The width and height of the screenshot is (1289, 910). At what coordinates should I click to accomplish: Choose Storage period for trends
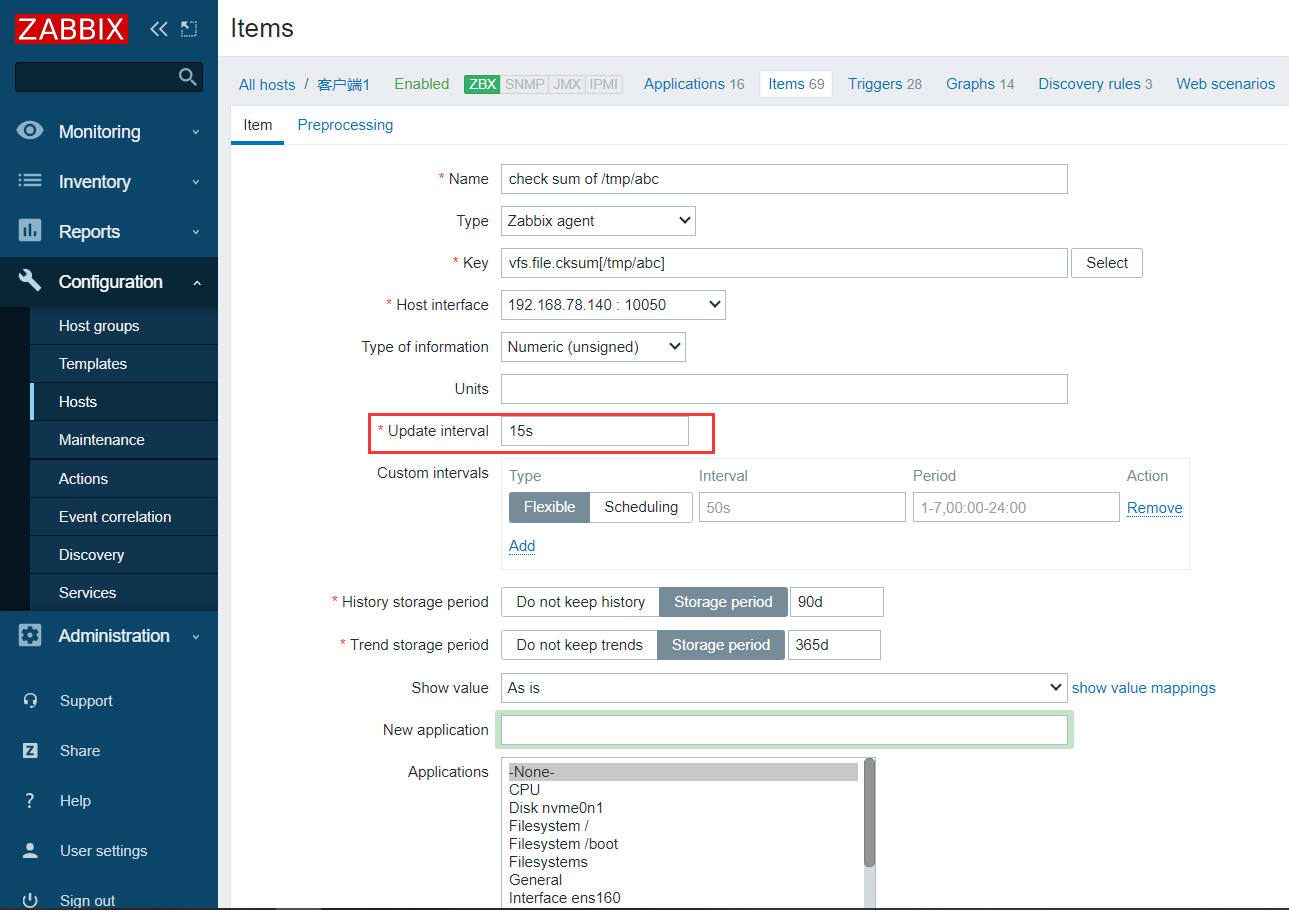721,645
